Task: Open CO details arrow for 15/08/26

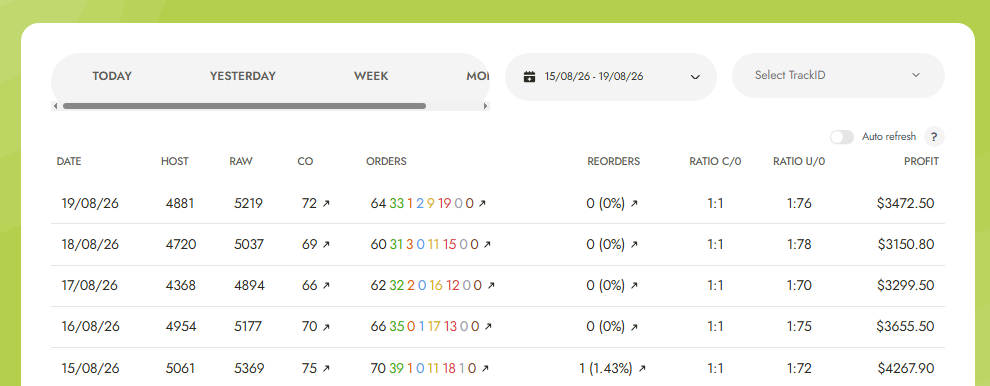Action: 326,368
